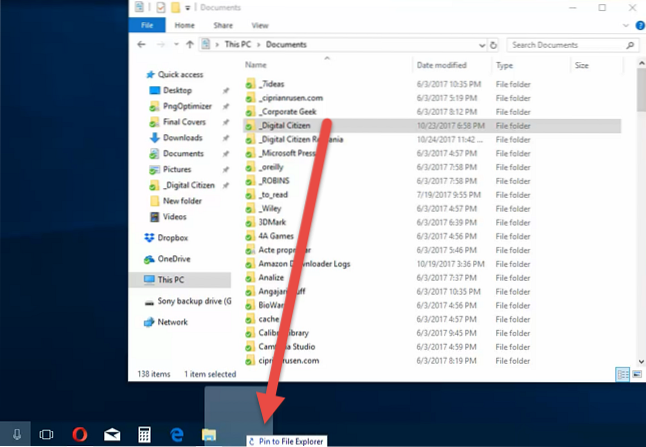Open the File Explorer Help icon
This screenshot has height=447, width=646.
click(x=633, y=24)
